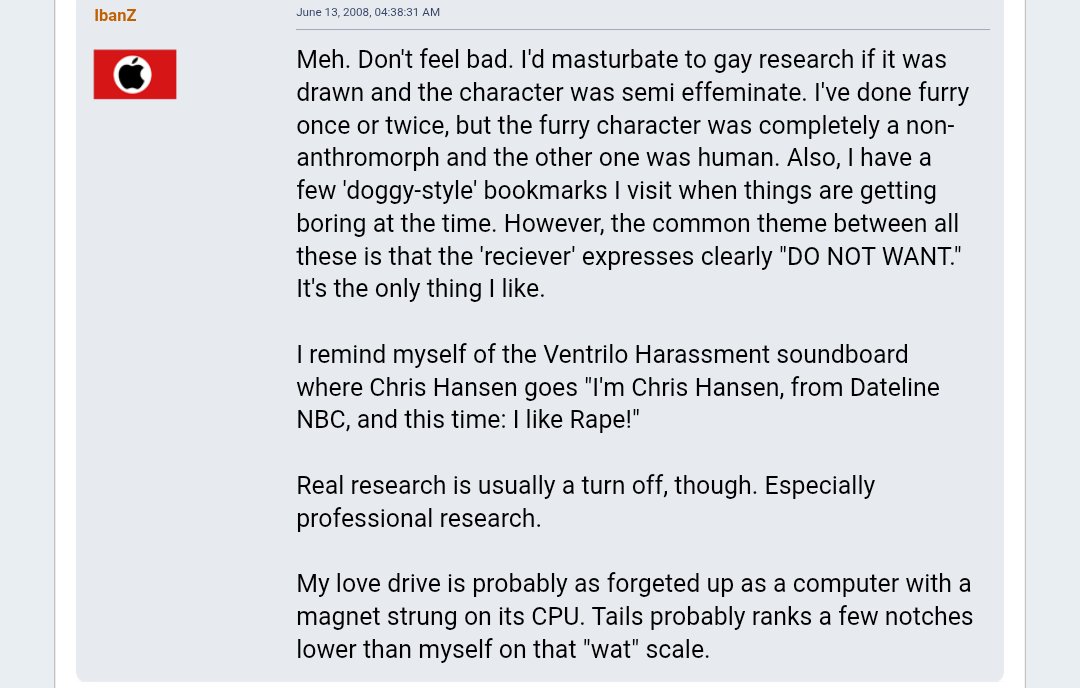1080x688 pixels.
Task: Click the "NBC," text in the post
Action: [x=325, y=420]
